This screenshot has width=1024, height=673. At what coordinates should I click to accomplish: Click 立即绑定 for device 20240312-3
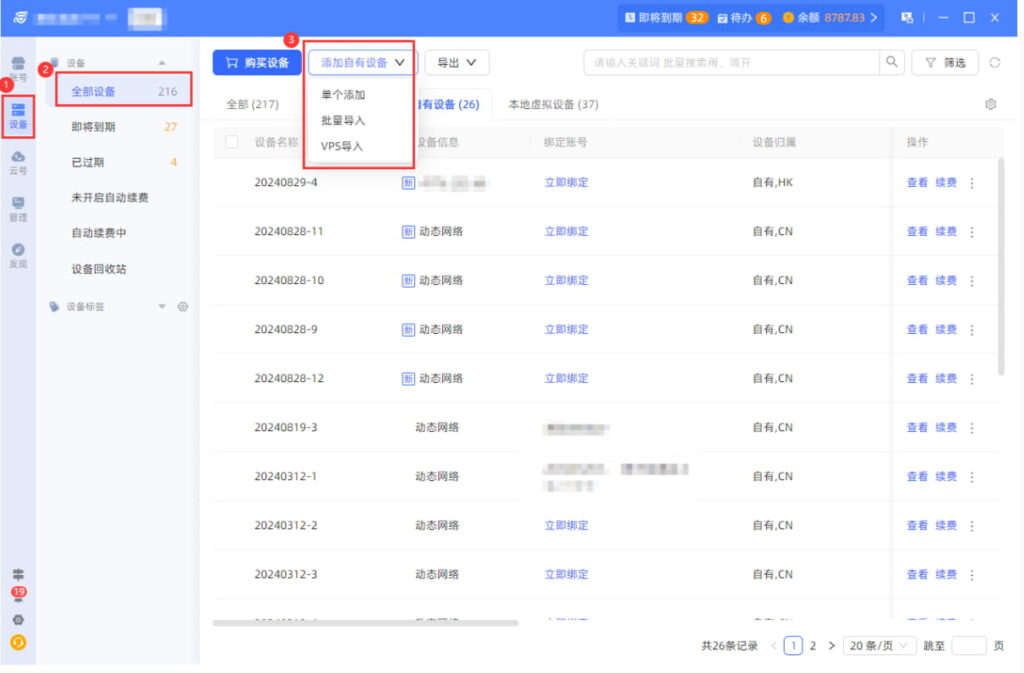(566, 574)
